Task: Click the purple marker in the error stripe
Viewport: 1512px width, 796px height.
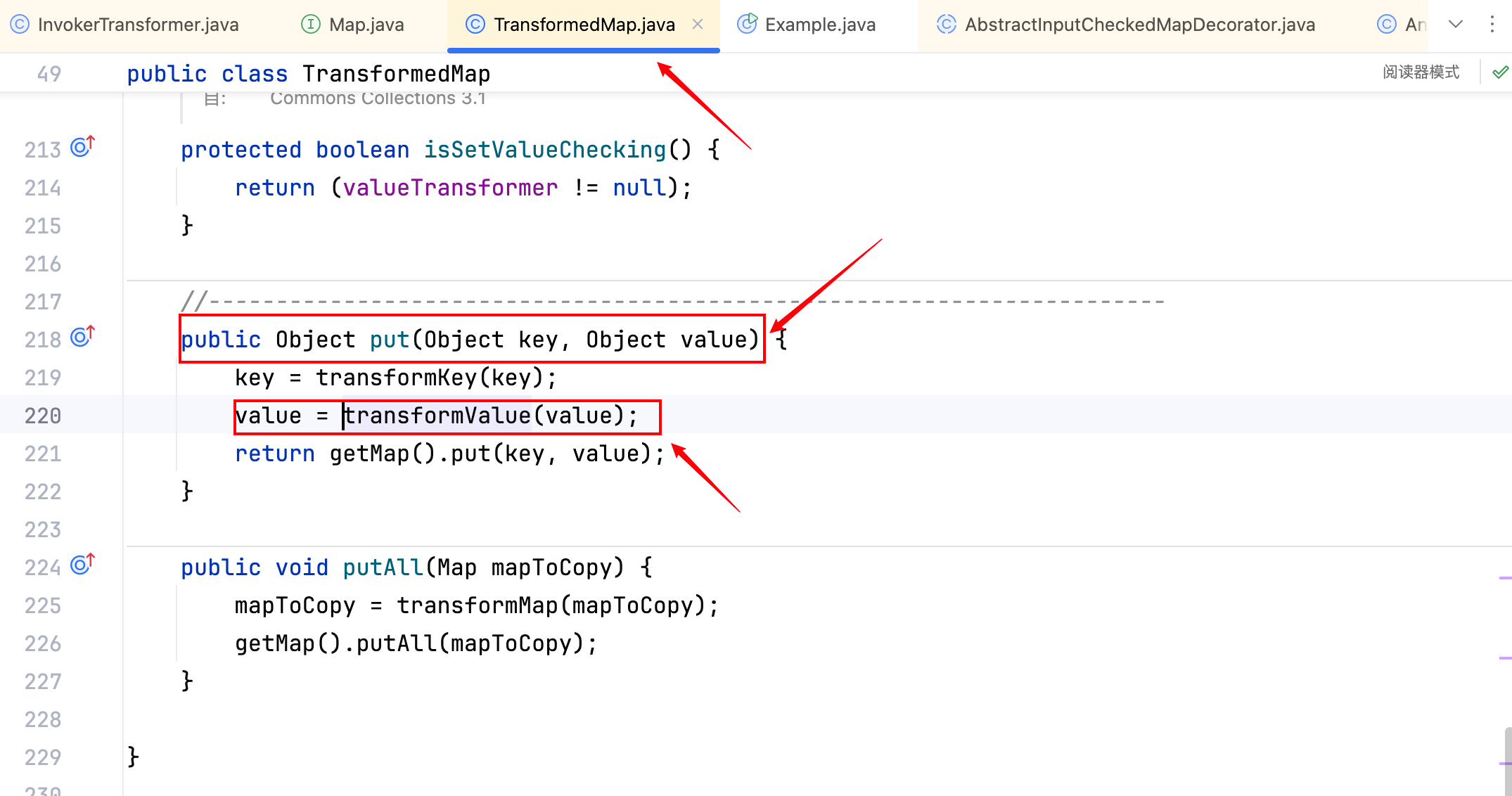Action: 1505,578
